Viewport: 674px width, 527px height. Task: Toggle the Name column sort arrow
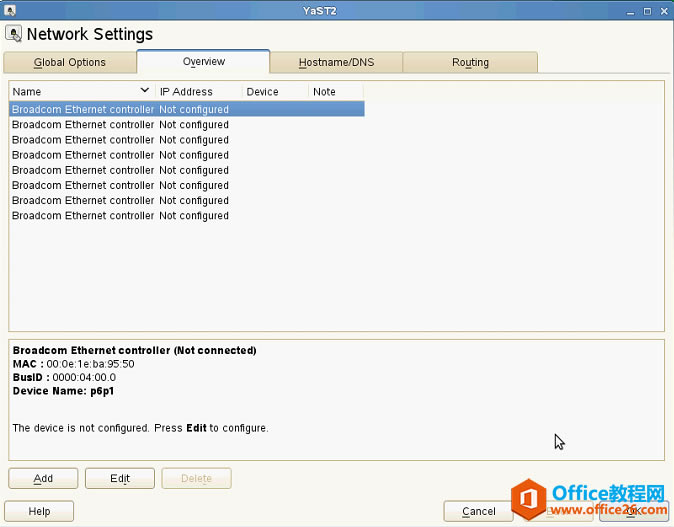coord(145,91)
